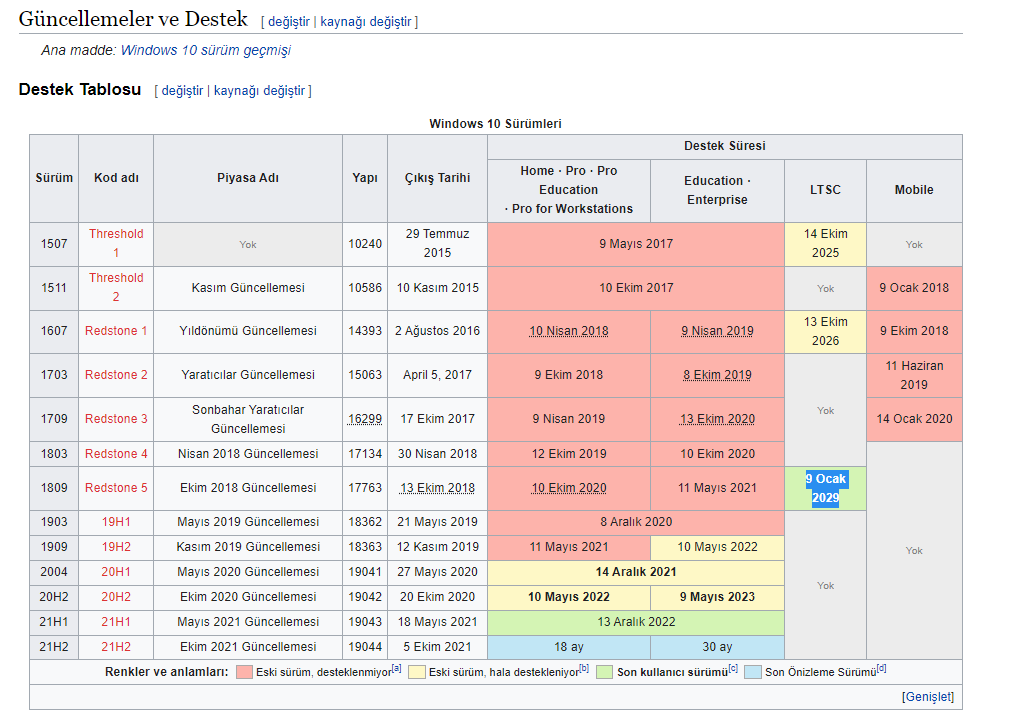Open the 'Windows 10 sürüm geçmişi' main article link
The image size is (1021, 723).
[x=205, y=50]
